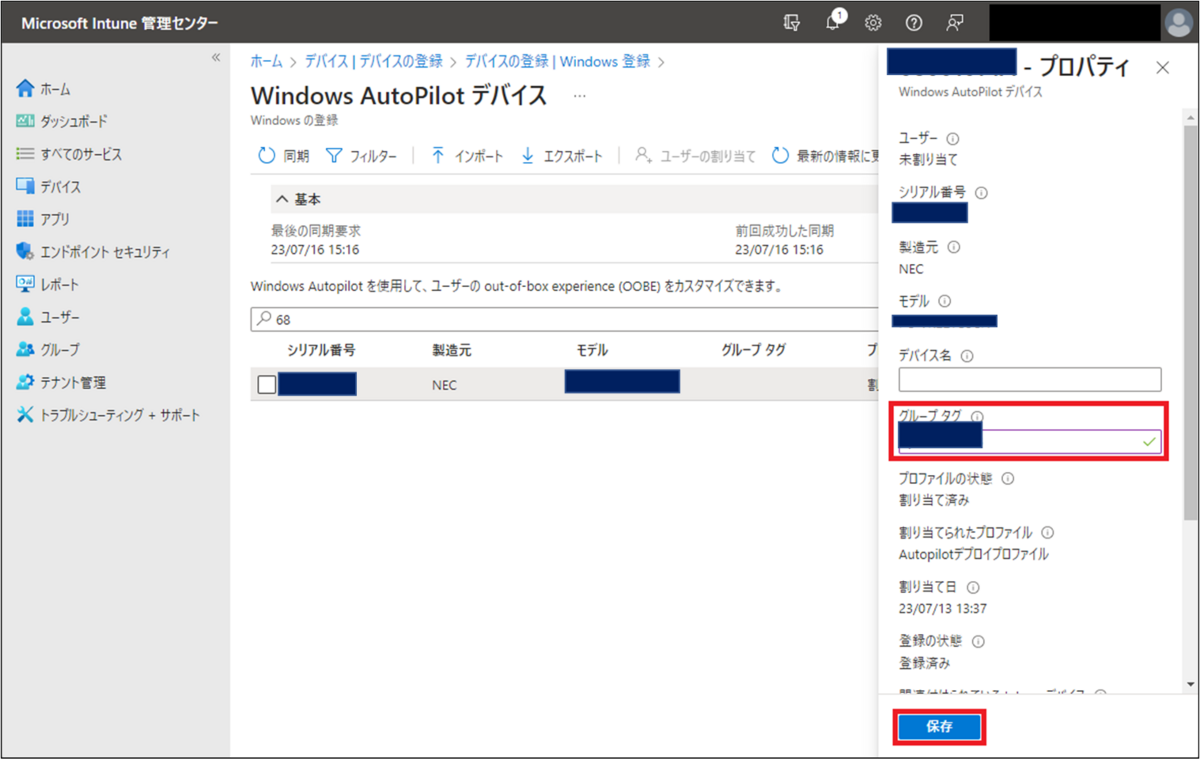Screen dimensions: 1200x759
Task: Click the グループ タグ input field
Action: coord(1030,442)
